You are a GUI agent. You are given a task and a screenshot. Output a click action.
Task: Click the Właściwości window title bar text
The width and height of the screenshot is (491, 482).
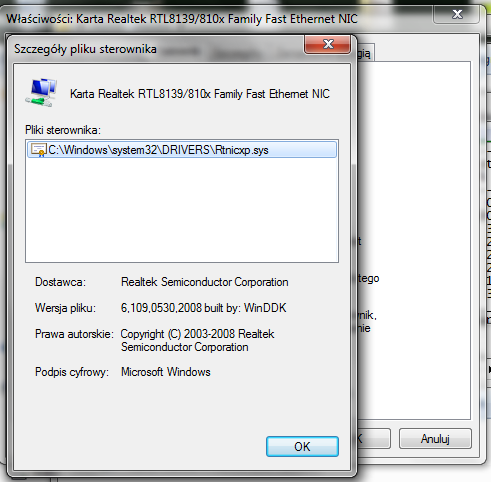pyautogui.click(x=182, y=19)
